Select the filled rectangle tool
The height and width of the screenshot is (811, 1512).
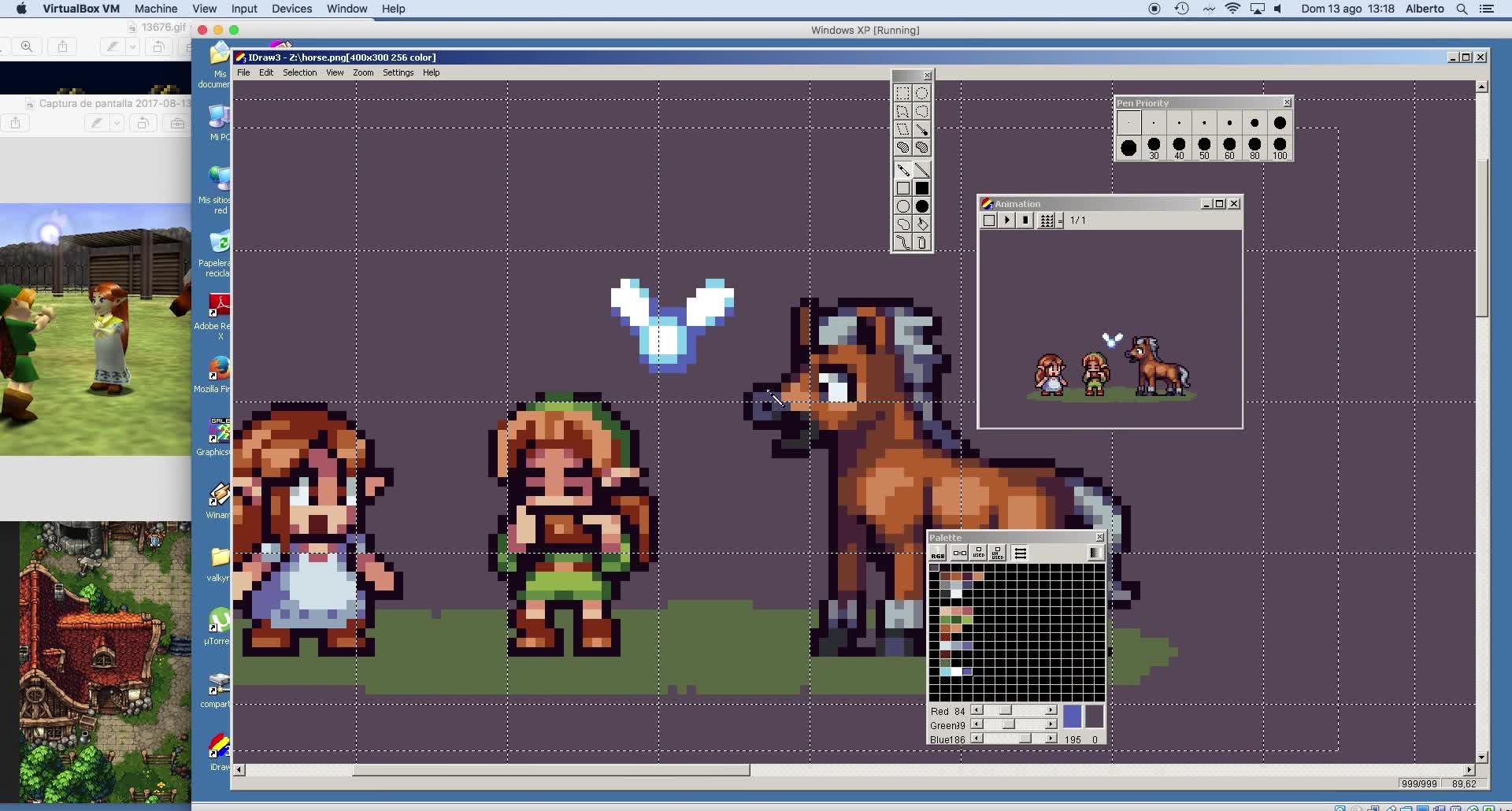[x=921, y=188]
